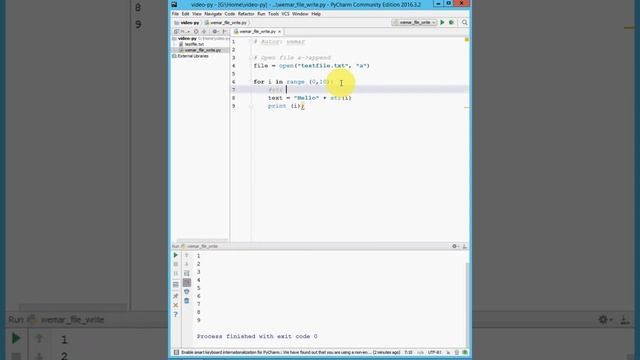Open the run configuration dropdown wemar_file_write
The width and height of the screenshot is (640, 360).
414,22
